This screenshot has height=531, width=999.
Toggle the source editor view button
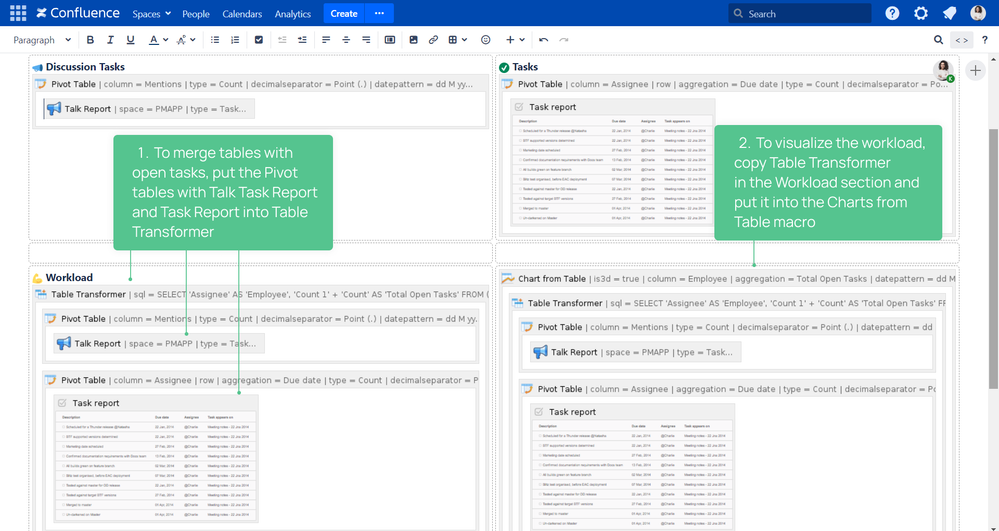coord(961,40)
